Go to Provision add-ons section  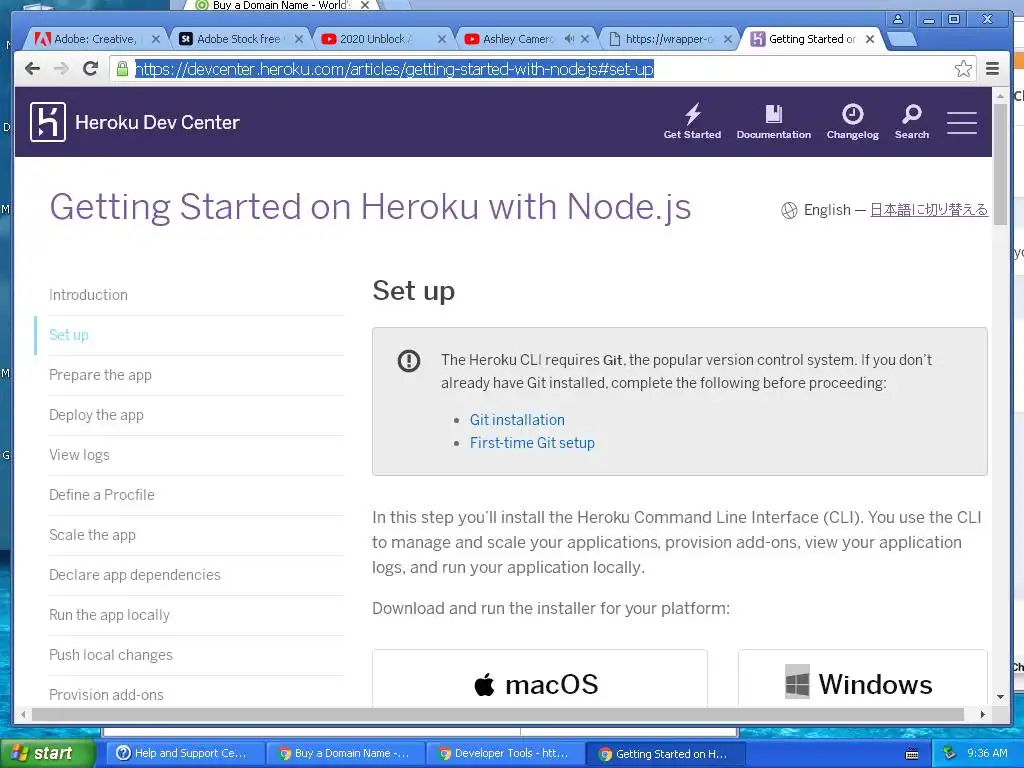tap(106, 695)
